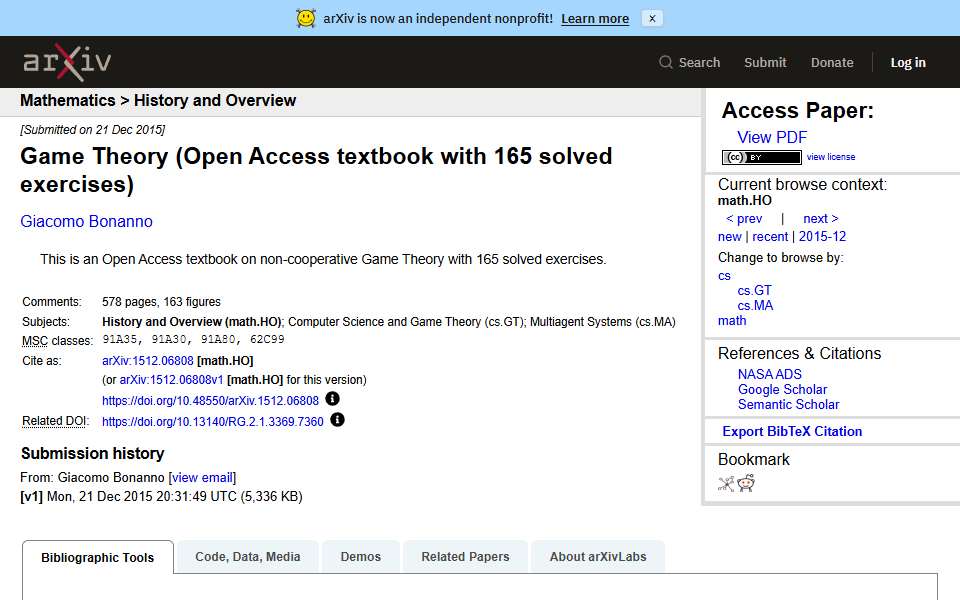Image resolution: width=960 pixels, height=600 pixels.
Task: Click view email link
Action: [202, 478]
